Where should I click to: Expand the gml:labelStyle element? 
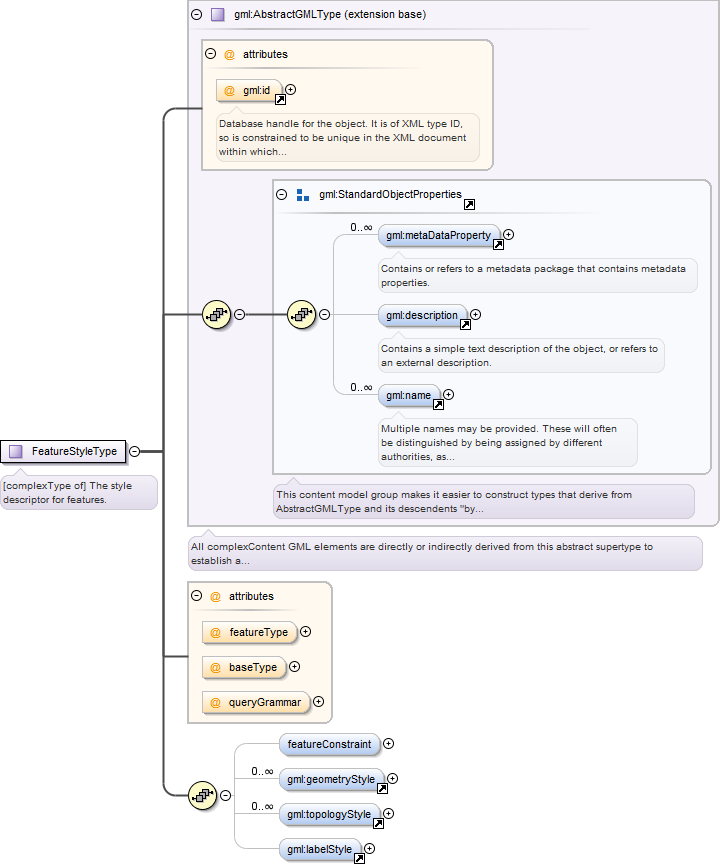370,848
